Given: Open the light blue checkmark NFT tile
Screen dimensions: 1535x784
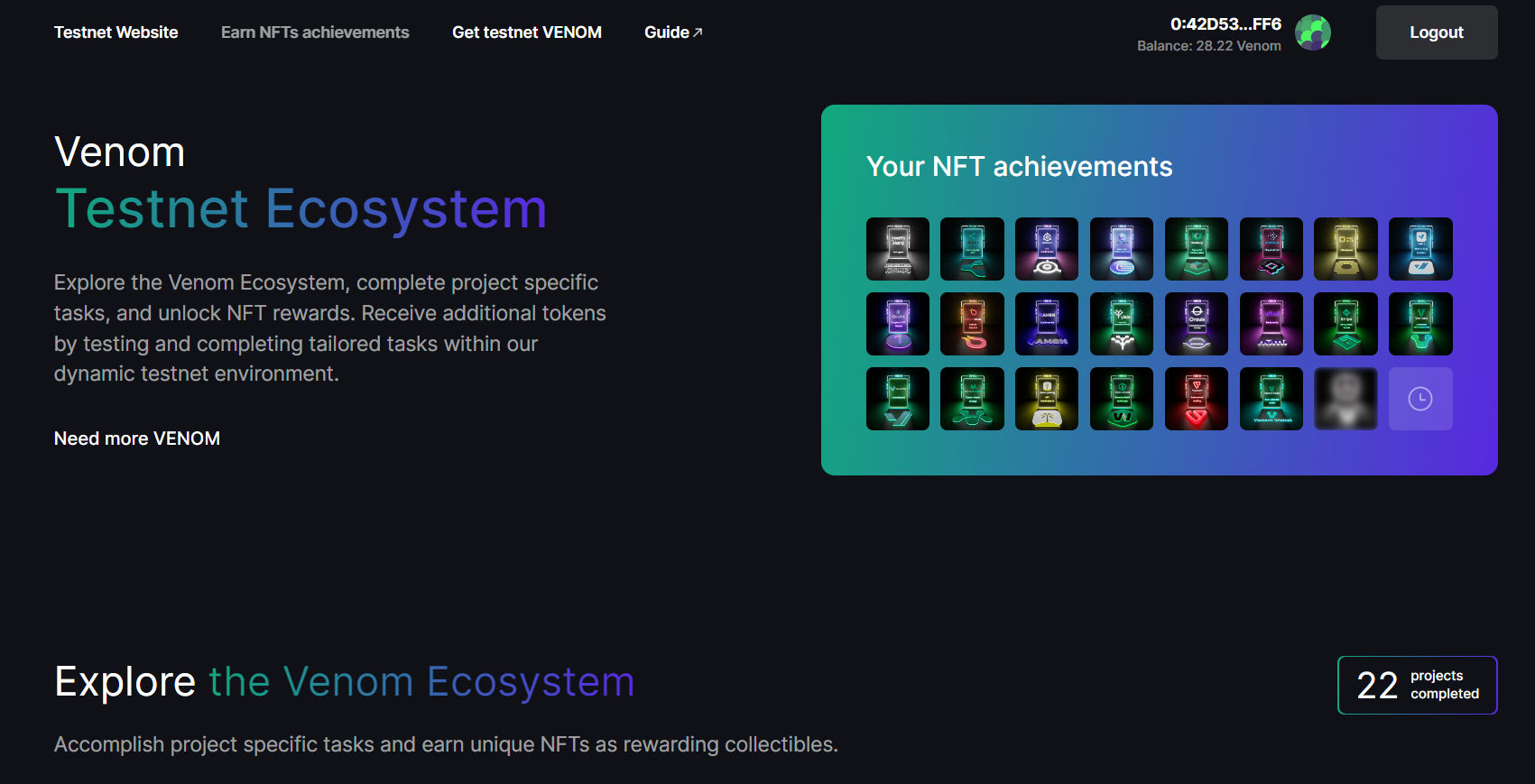Looking at the screenshot, I should 1420,249.
